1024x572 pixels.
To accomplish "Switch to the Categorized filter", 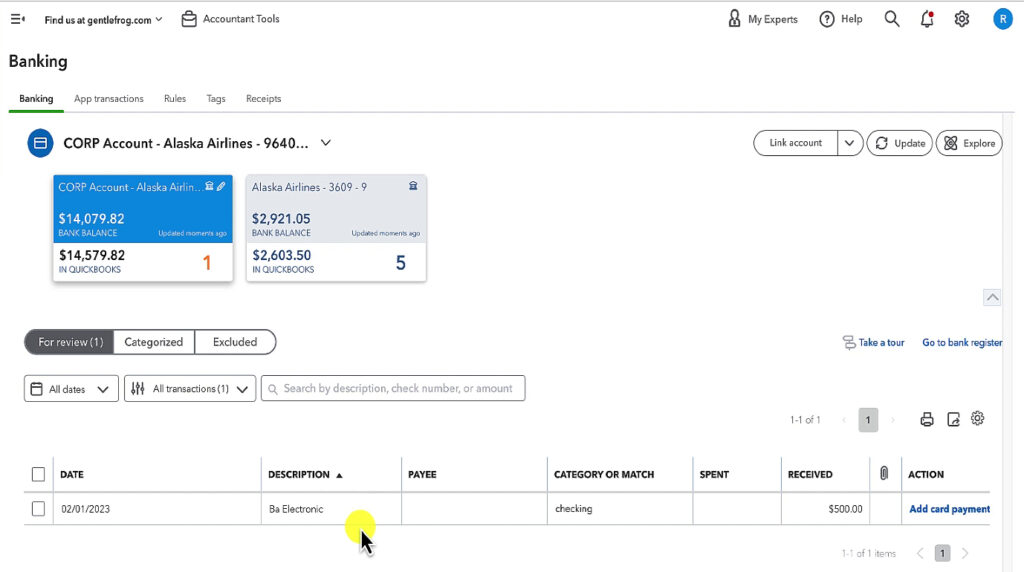I will click(153, 342).
